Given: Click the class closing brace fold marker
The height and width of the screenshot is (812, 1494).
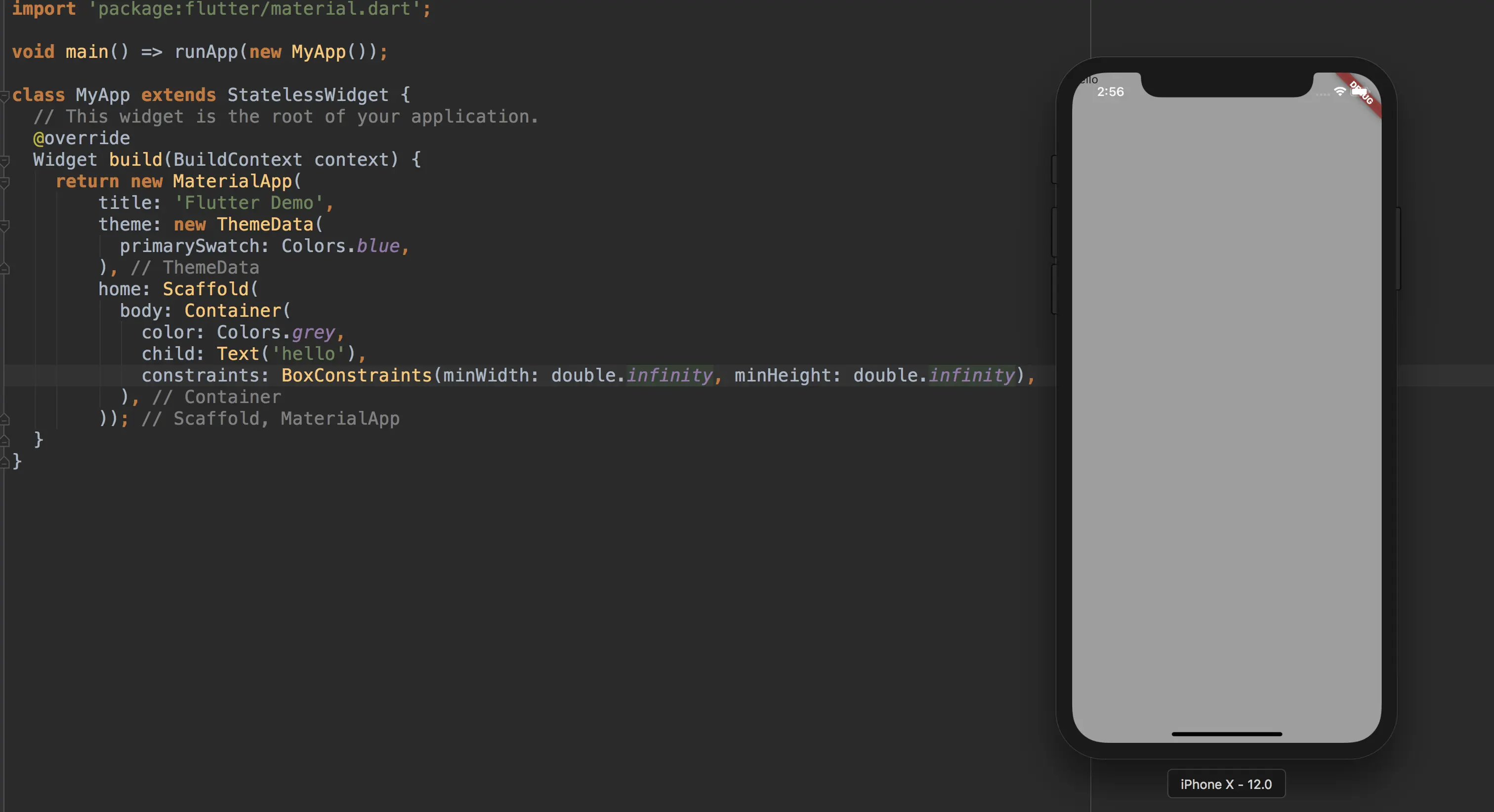Looking at the screenshot, I should (4, 462).
